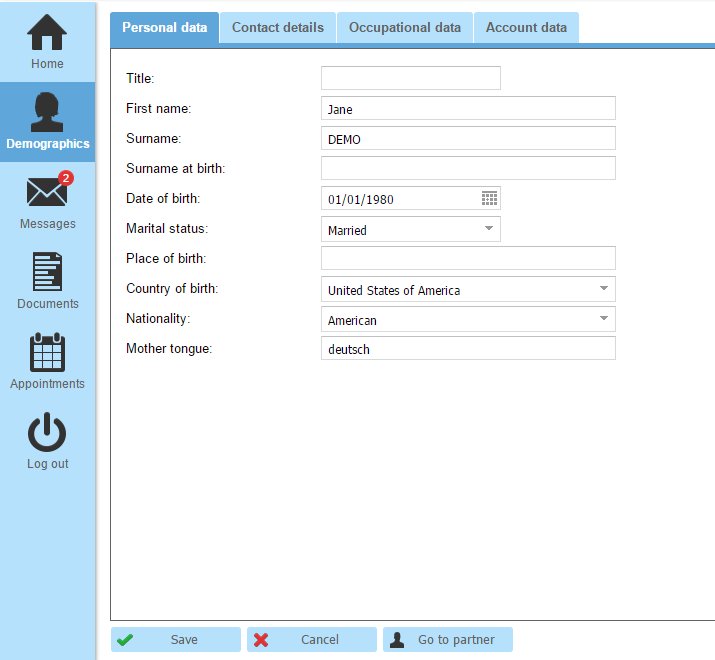
Task: Click the red X on Cancel
Action: point(261,640)
